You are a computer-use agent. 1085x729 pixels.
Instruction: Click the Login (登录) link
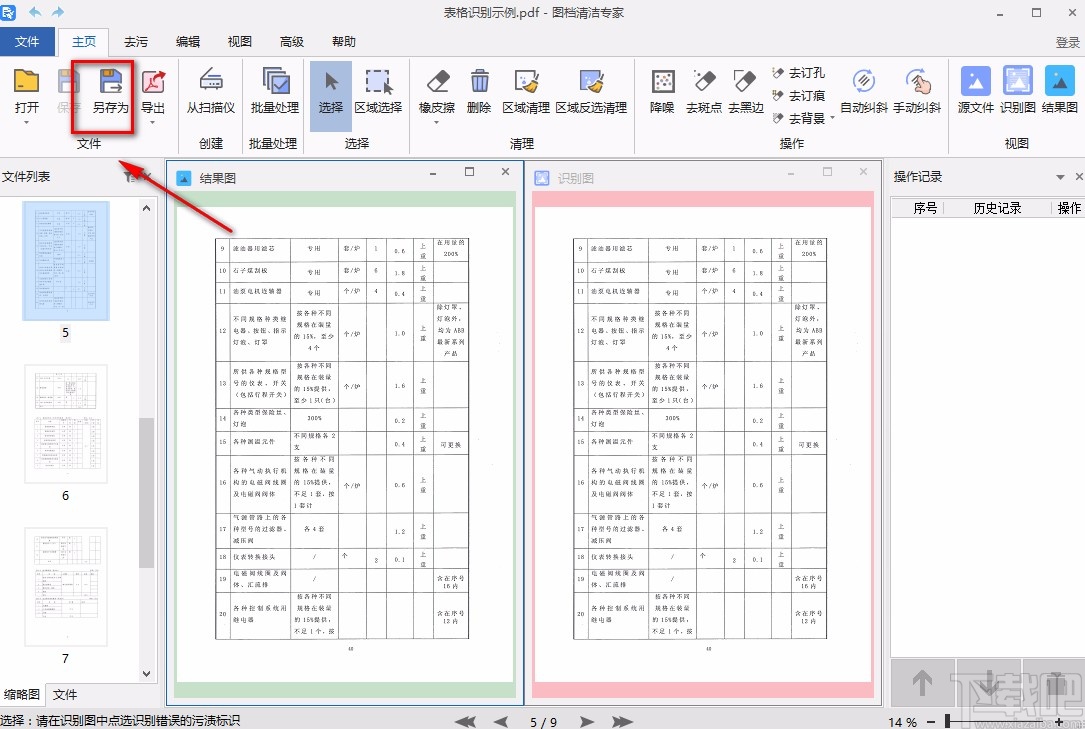click(1067, 42)
